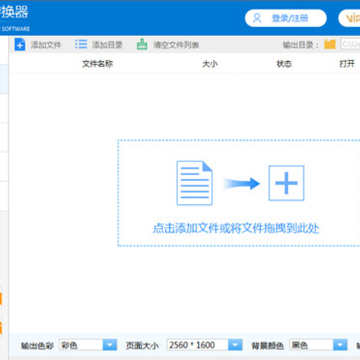
Task: Click 清空文件列表 to clear the file list
Action: pos(176,45)
